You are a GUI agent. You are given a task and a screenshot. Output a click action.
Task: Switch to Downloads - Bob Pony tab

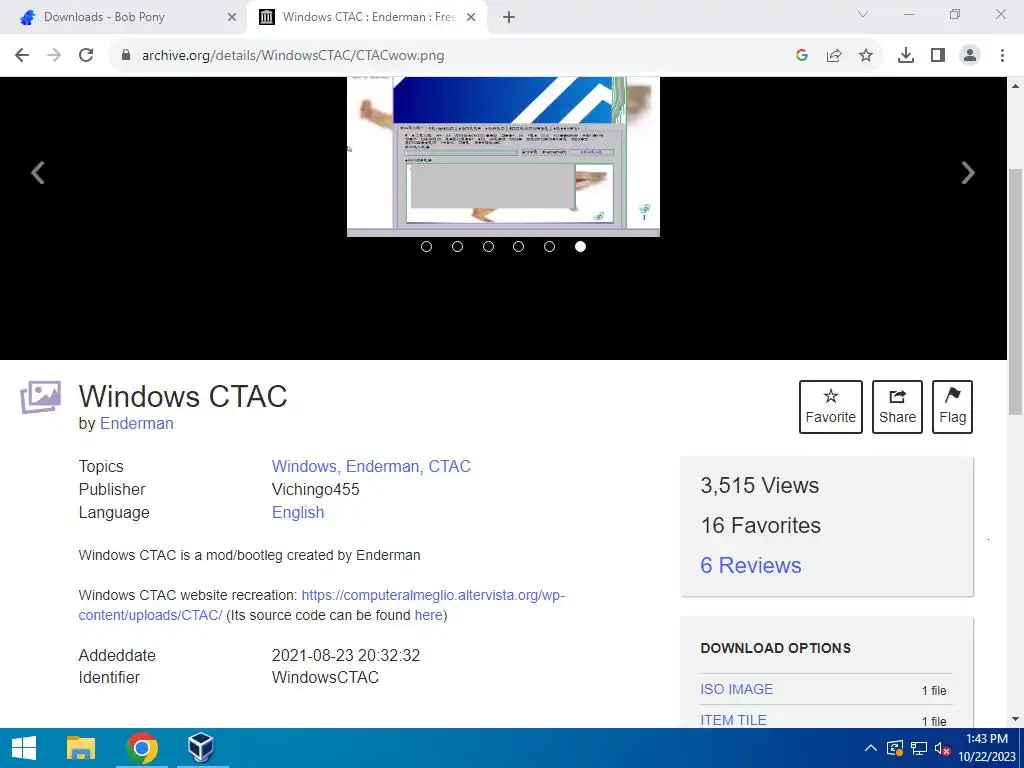point(123,18)
